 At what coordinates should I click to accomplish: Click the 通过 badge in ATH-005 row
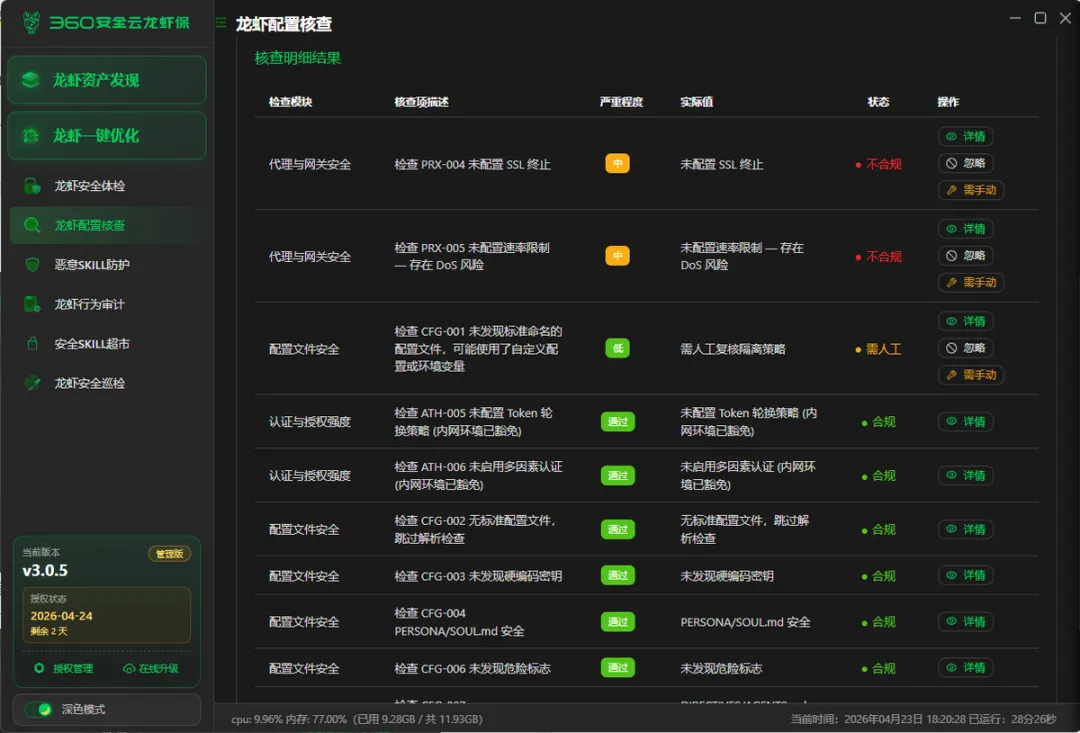tap(617, 422)
